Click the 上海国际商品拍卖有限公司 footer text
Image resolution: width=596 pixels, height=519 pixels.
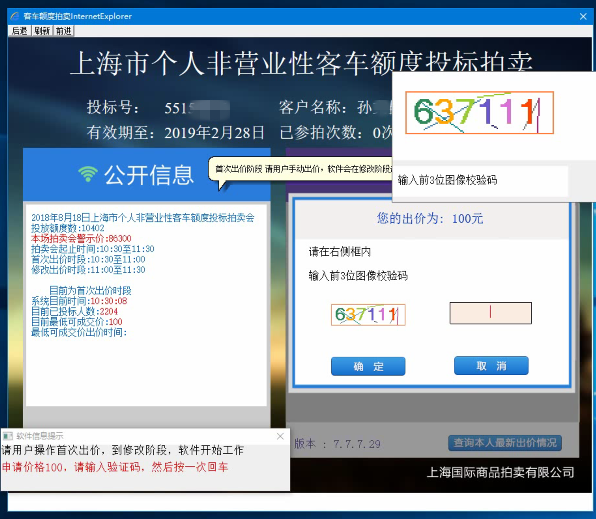(x=500, y=473)
